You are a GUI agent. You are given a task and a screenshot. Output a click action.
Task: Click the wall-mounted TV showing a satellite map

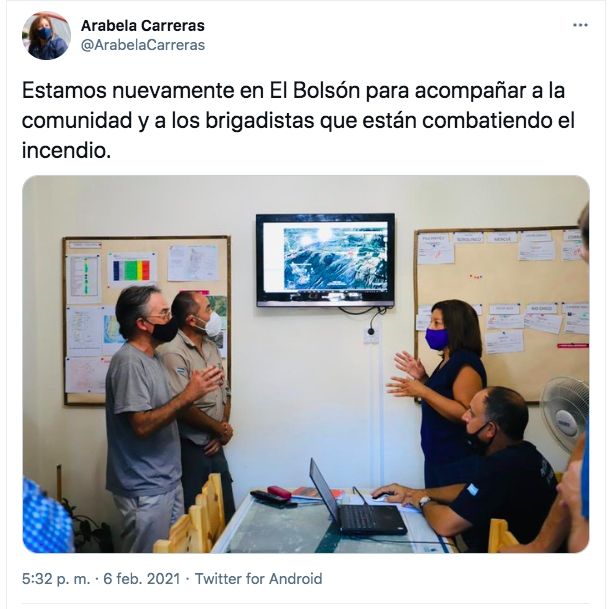coord(325,260)
